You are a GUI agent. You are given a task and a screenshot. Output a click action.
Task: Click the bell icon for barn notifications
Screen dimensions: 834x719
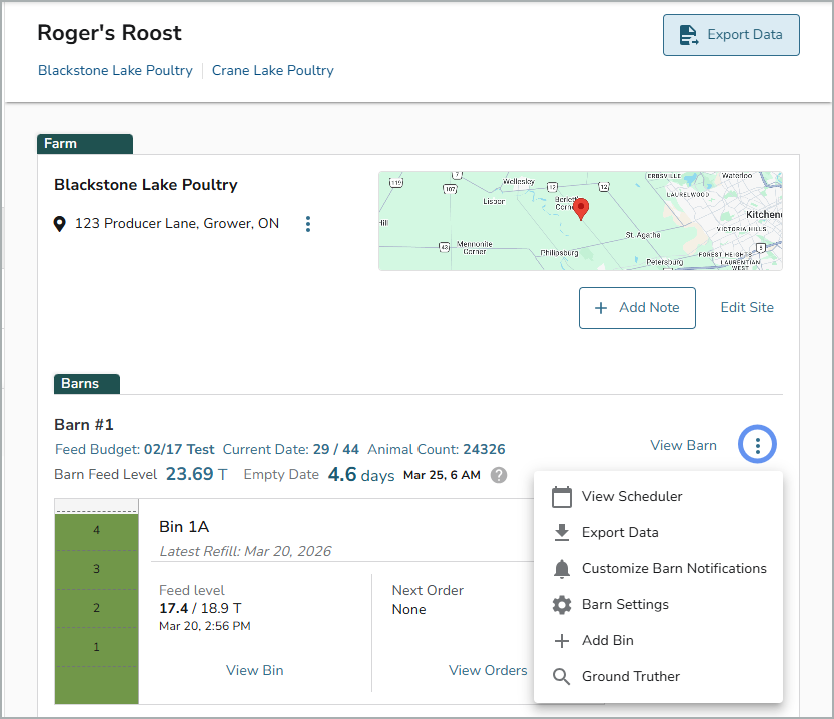562,569
